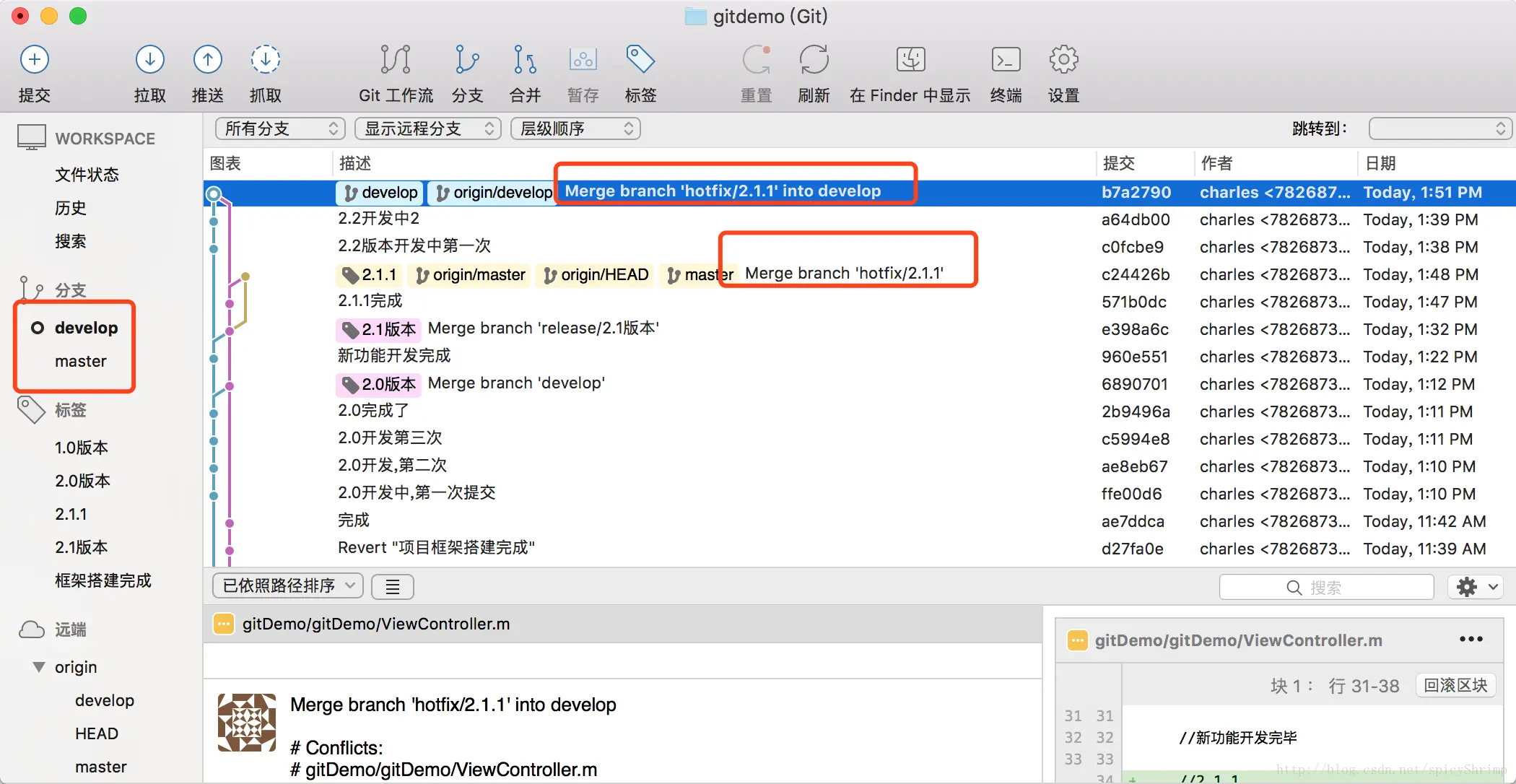1516x784 pixels.
Task: Click the Branch (分支) toolbar icon
Action: (x=467, y=60)
